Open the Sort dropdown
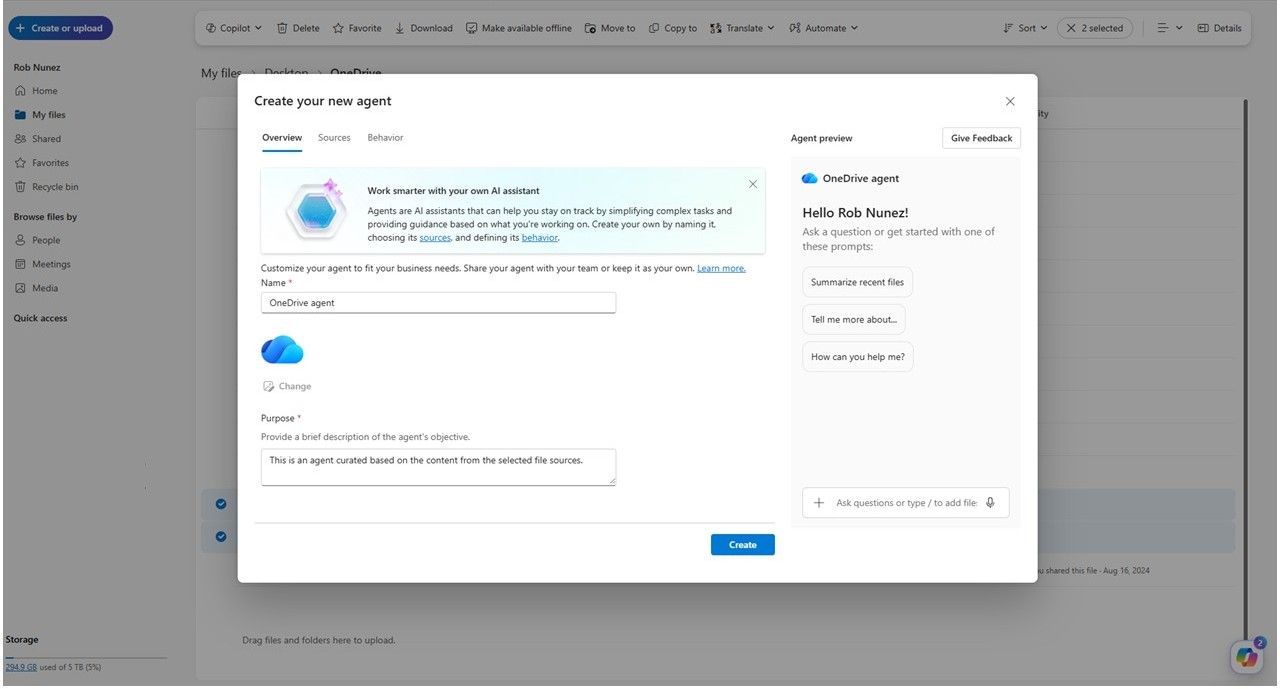Screen dimensions: 1280x689 point(1025,28)
